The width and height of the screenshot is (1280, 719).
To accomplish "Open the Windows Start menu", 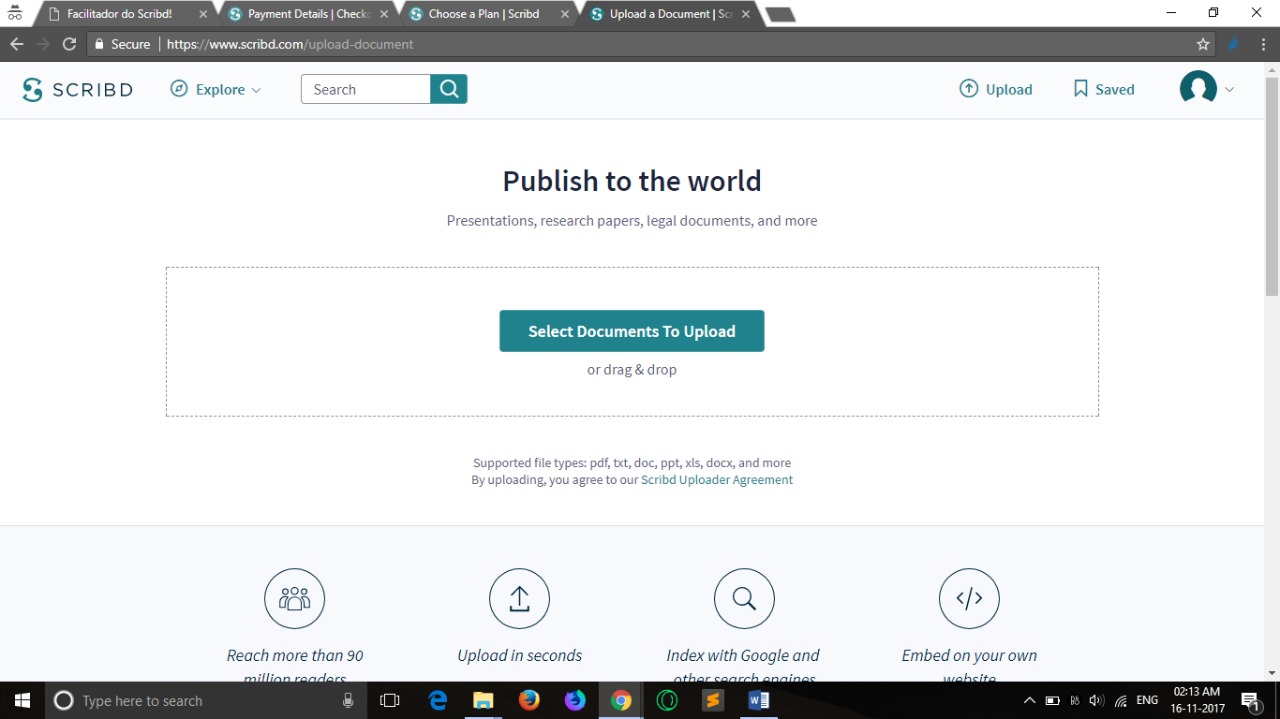I will click(22, 700).
